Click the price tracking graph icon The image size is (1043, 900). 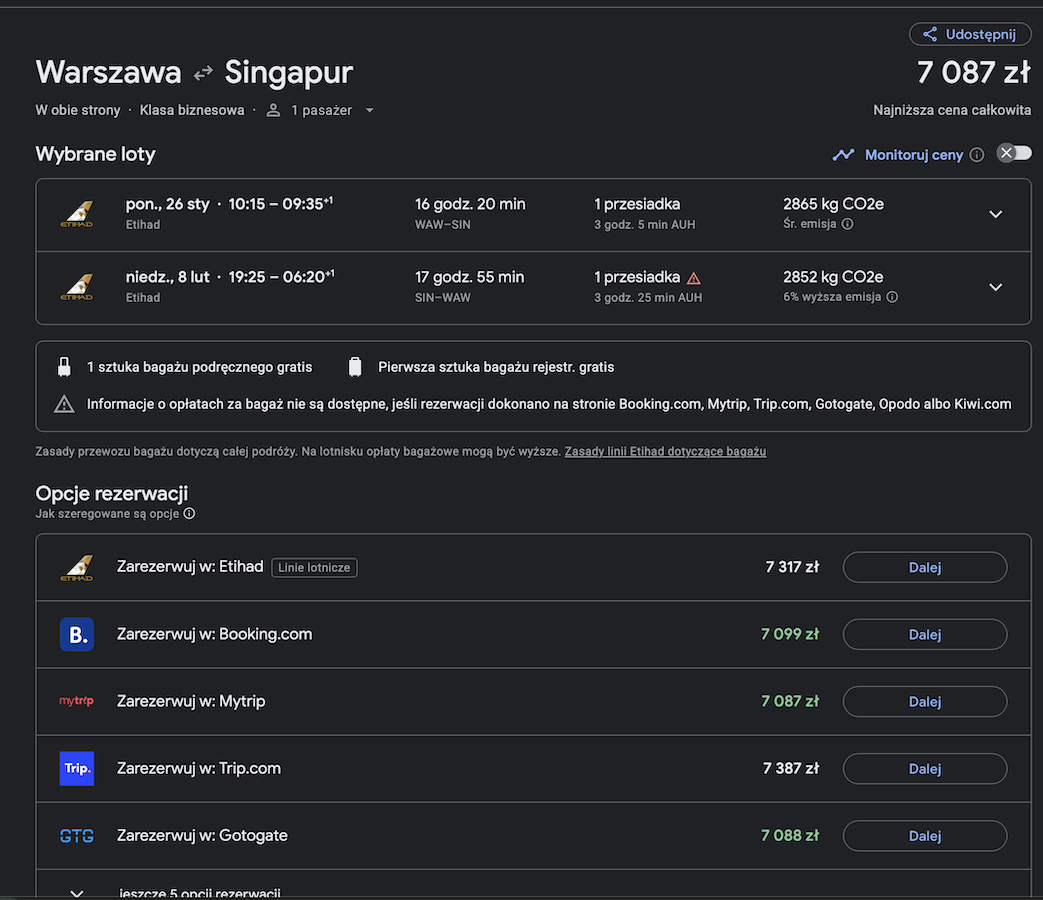[x=843, y=155]
